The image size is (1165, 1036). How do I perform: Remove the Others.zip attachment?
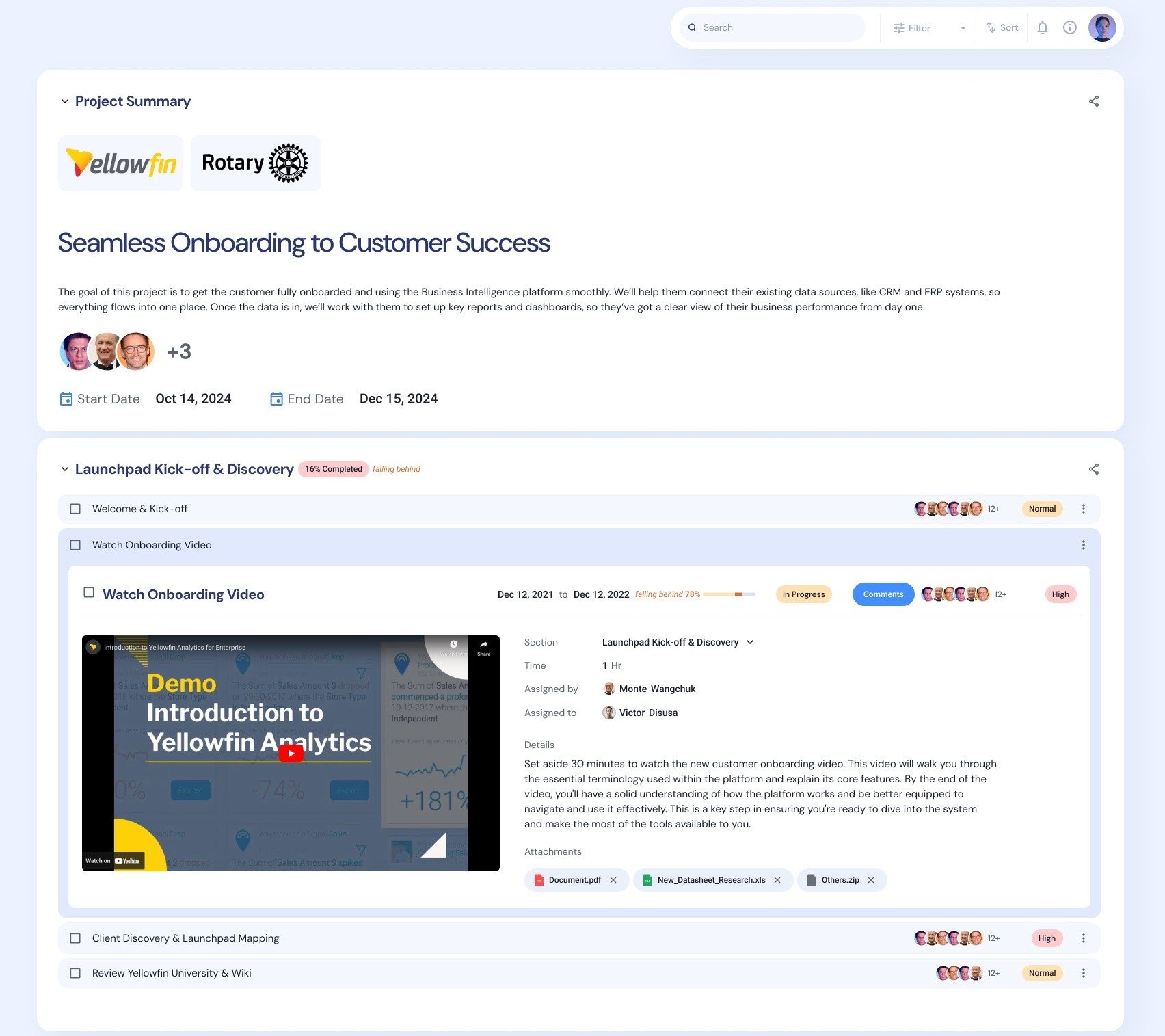tap(871, 880)
